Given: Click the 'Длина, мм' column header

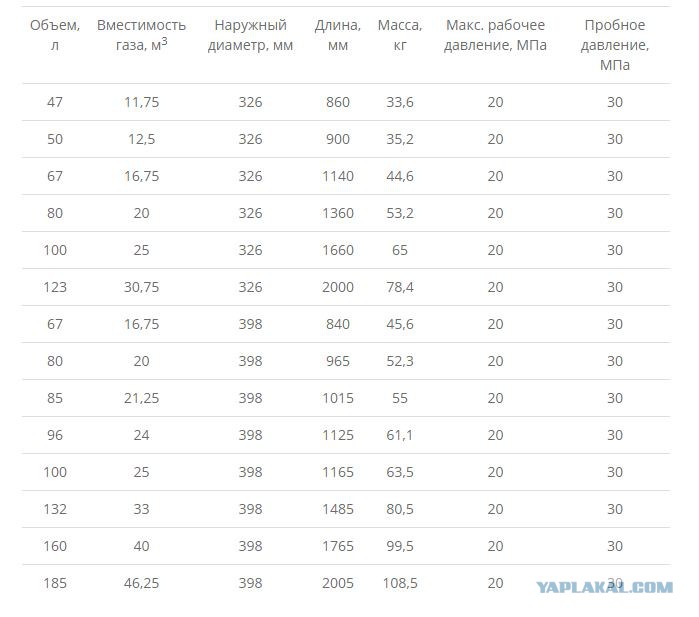Looking at the screenshot, I should (x=337, y=35).
